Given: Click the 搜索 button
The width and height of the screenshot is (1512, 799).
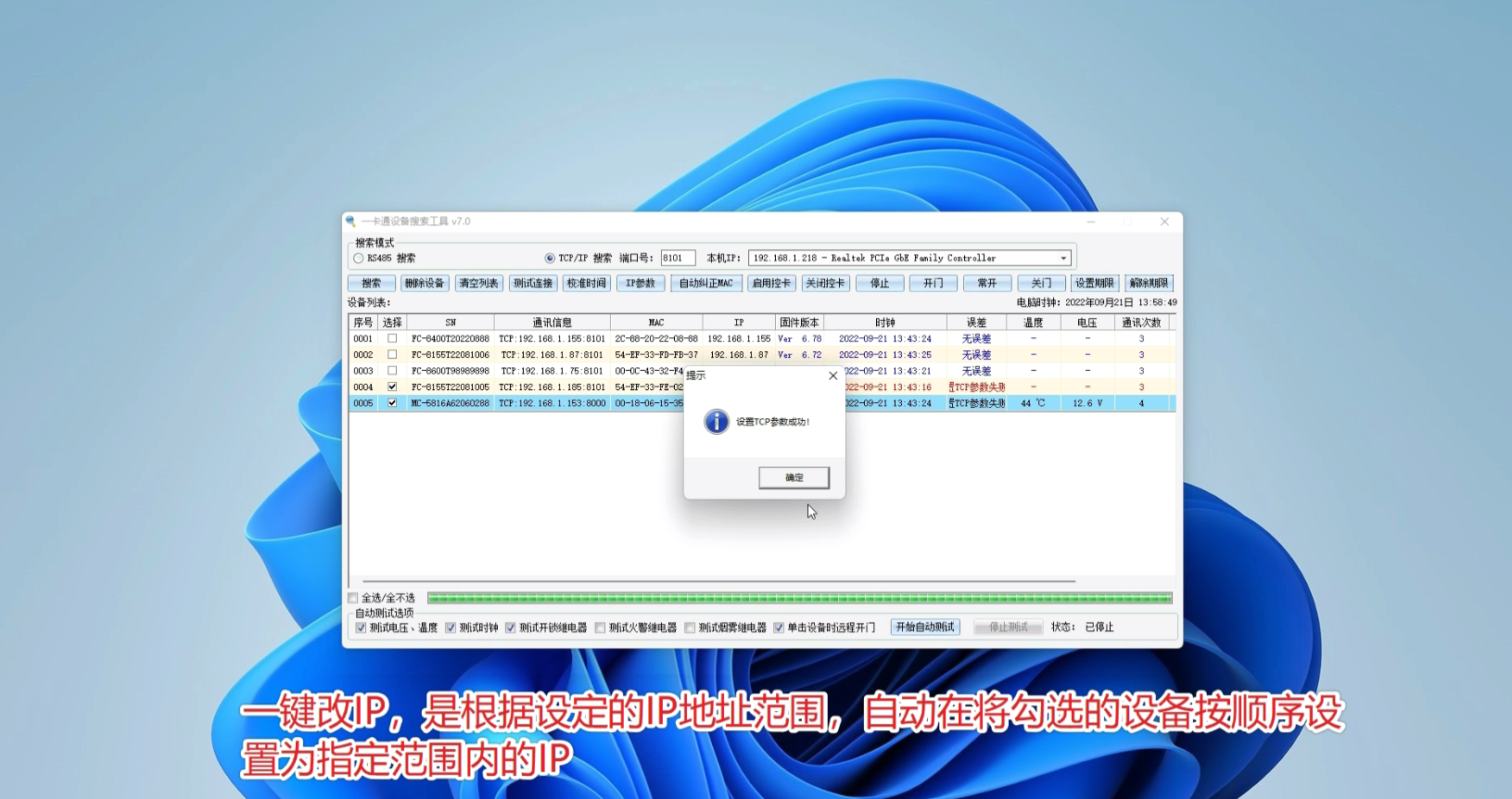Looking at the screenshot, I should [x=372, y=284].
